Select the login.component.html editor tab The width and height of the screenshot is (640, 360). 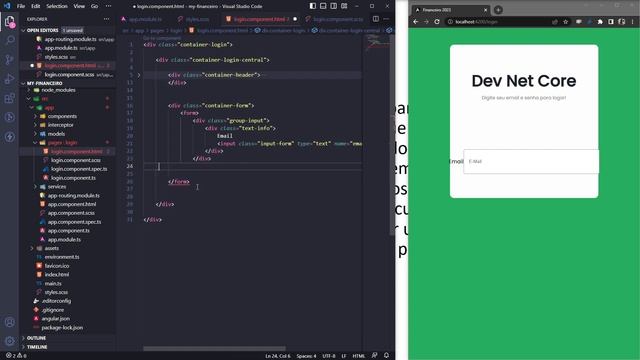pos(259,19)
